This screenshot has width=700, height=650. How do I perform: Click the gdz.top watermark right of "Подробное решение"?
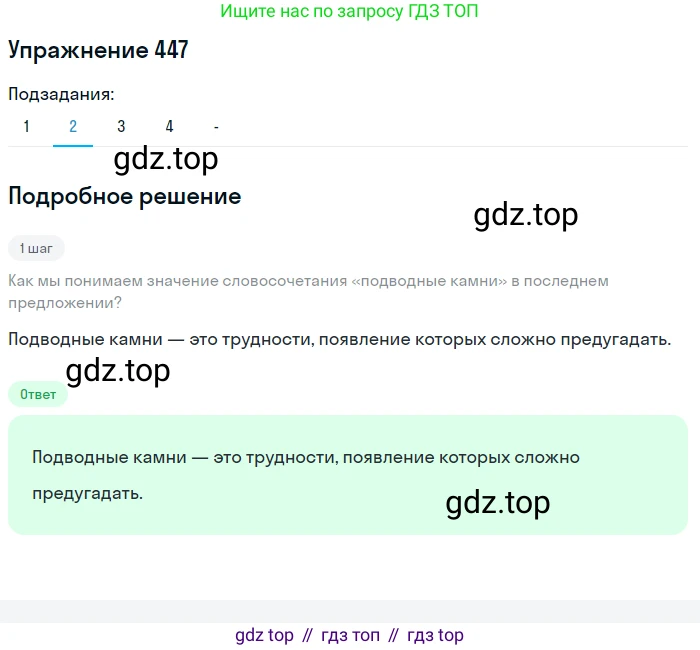click(x=525, y=215)
